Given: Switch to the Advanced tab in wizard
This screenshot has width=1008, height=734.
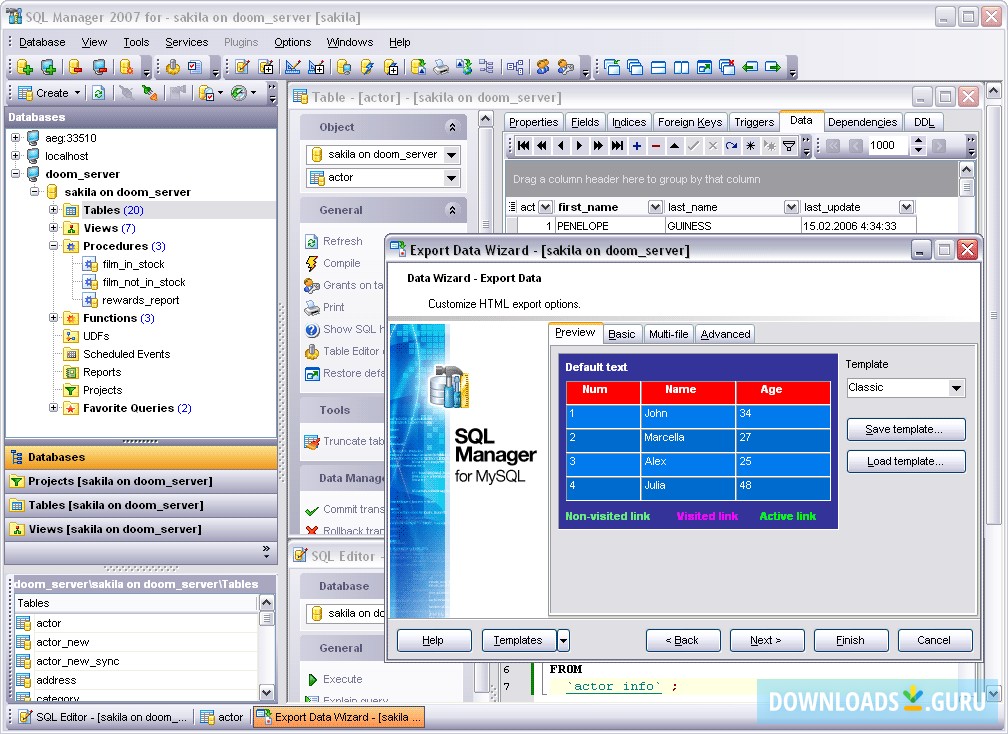Looking at the screenshot, I should (725, 334).
